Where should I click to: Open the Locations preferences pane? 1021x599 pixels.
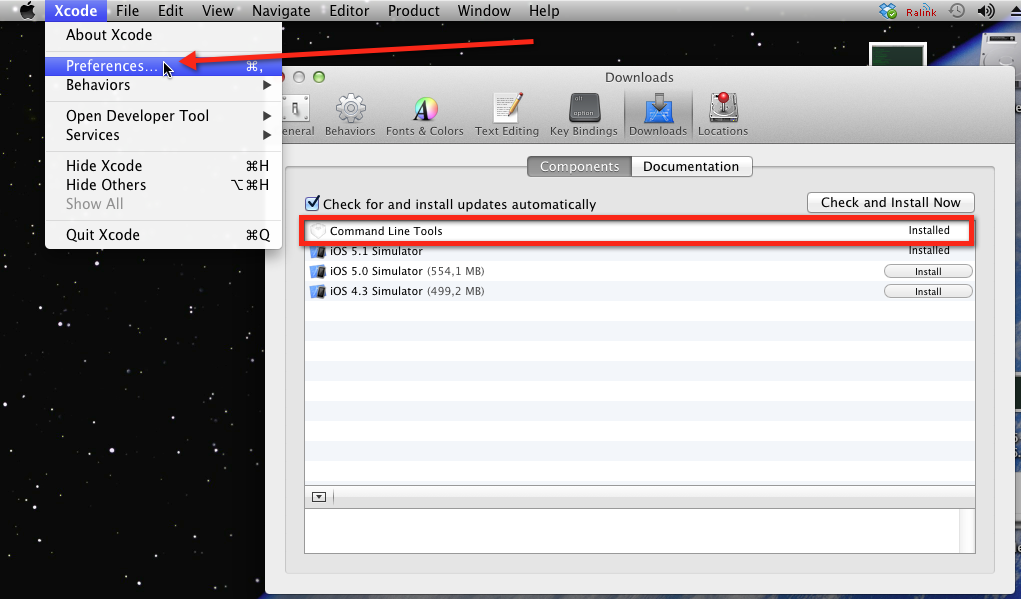tap(723, 115)
